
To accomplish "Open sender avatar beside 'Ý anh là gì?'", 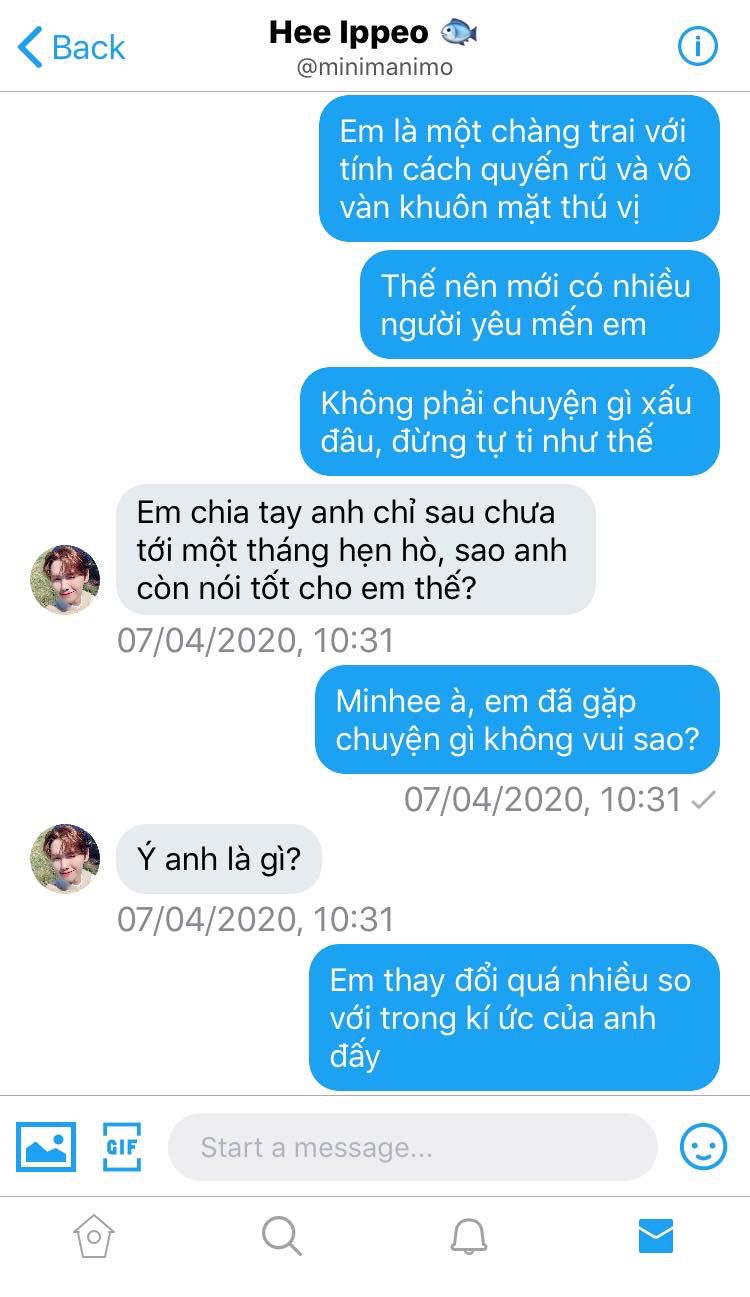I will [x=65, y=858].
